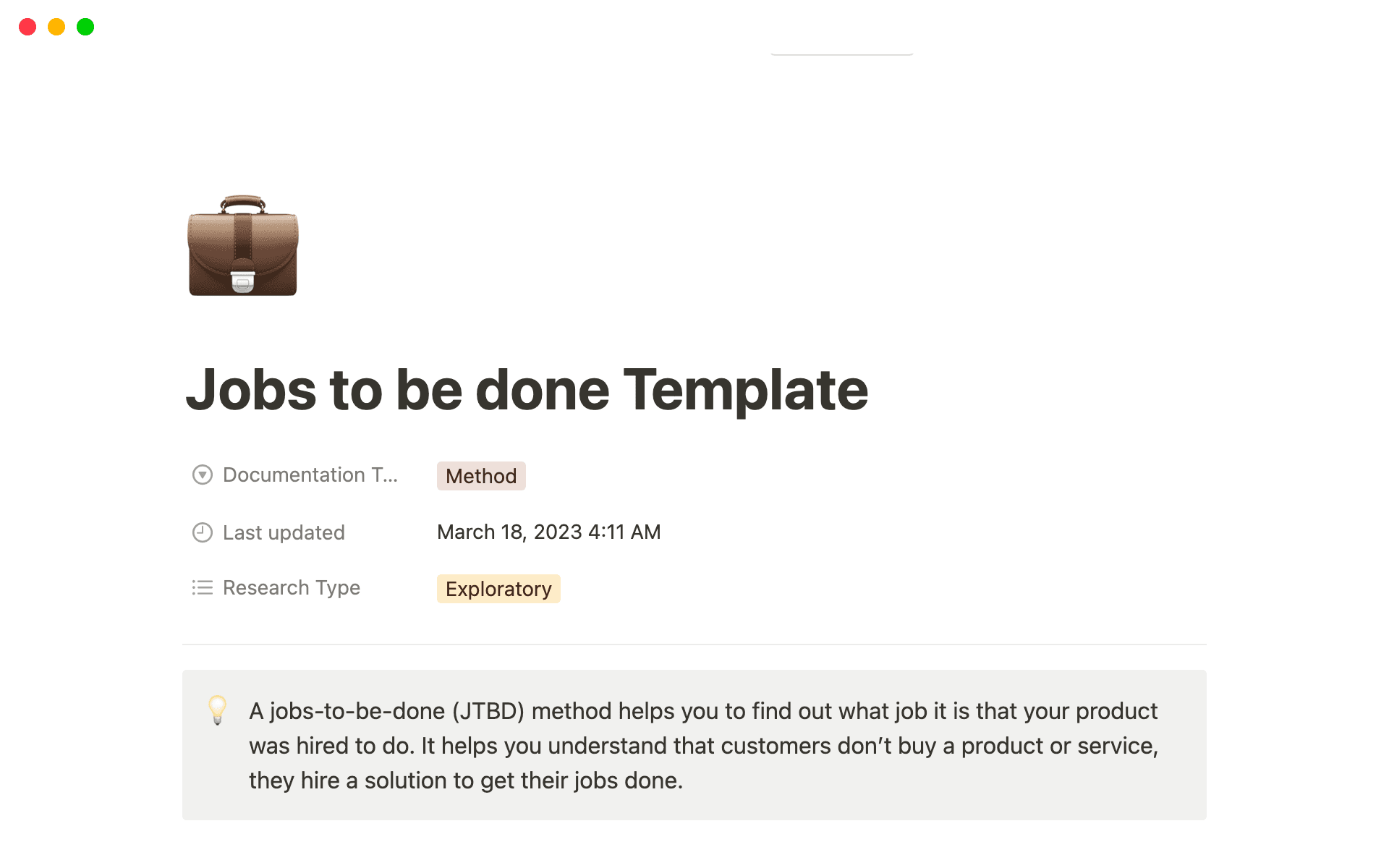Click the clock icon beside Last updated
Image resolution: width=1389 pixels, height=868 pixels.
202,532
